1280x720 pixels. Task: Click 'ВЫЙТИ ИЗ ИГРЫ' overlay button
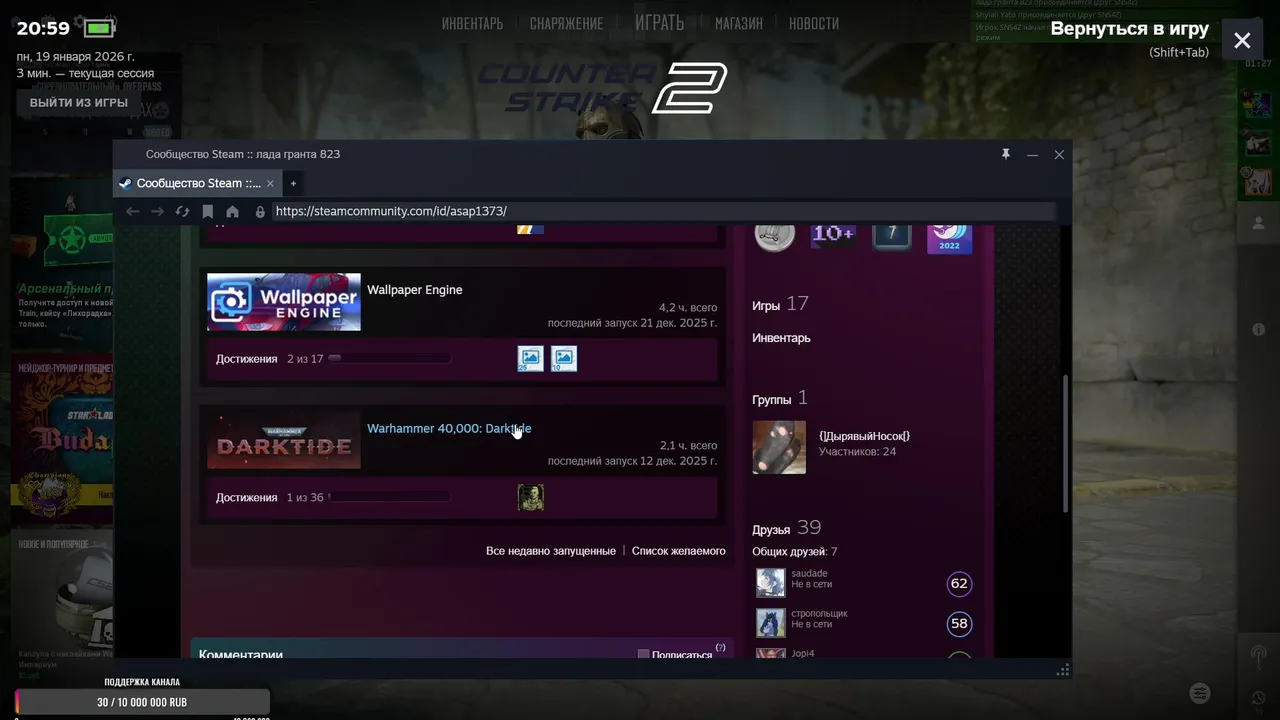click(x=79, y=102)
